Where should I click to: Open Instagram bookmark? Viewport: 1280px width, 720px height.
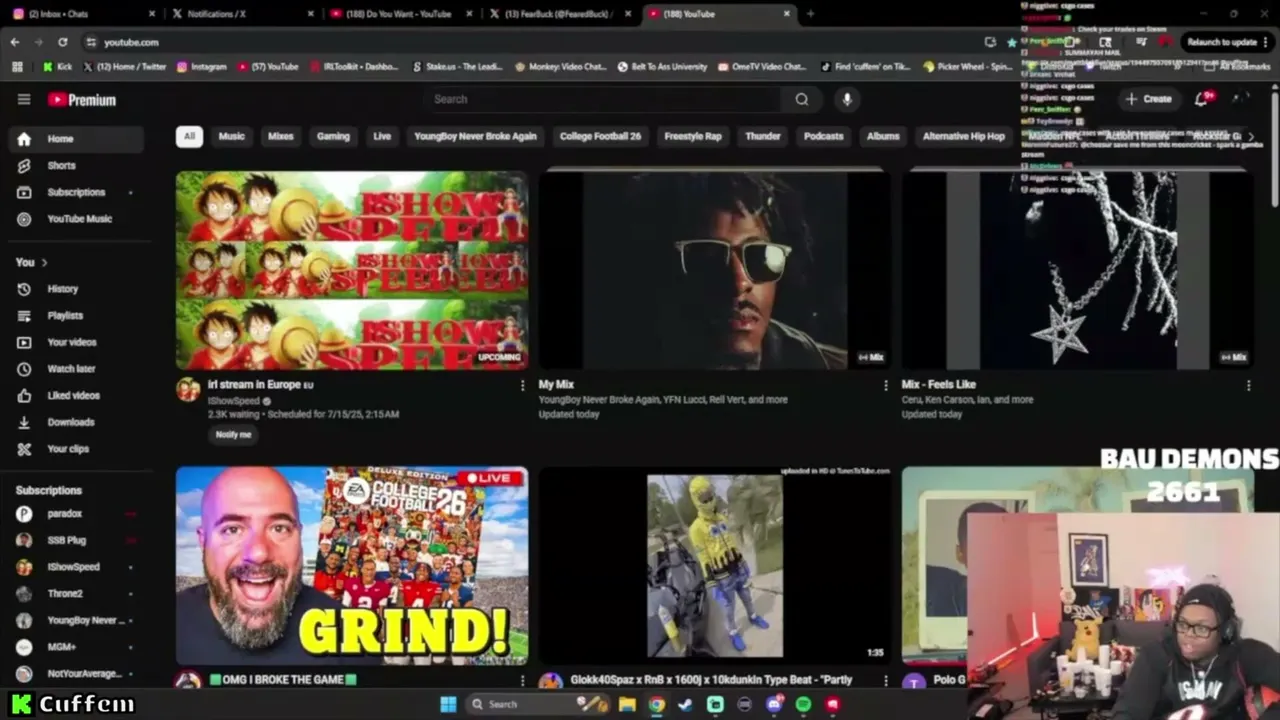202,67
